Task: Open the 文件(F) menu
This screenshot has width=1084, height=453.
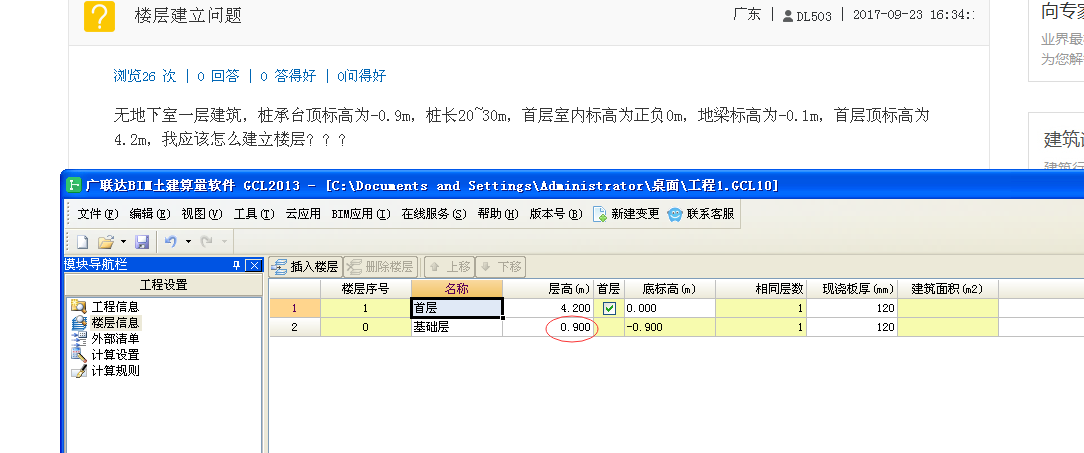Action: [98, 214]
